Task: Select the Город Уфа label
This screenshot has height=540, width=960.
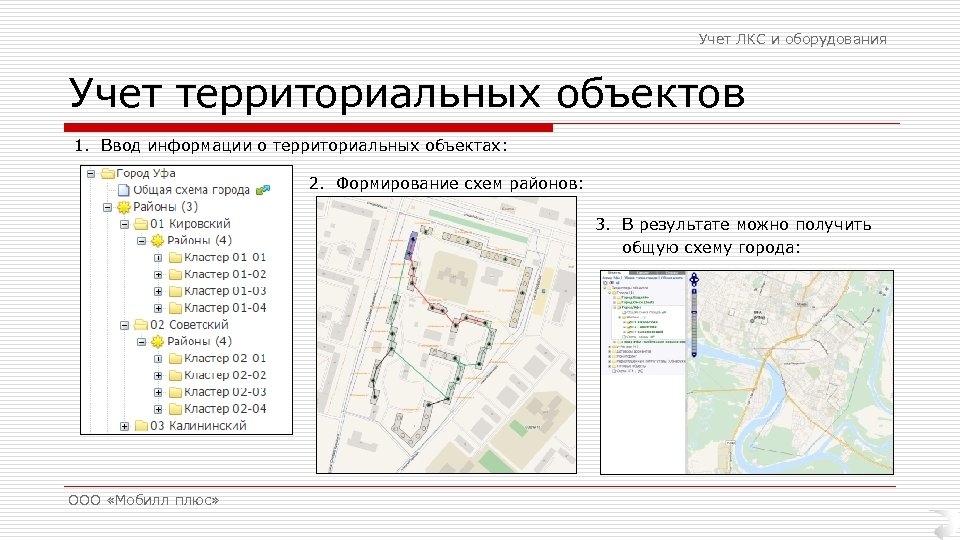Action: click(x=146, y=173)
